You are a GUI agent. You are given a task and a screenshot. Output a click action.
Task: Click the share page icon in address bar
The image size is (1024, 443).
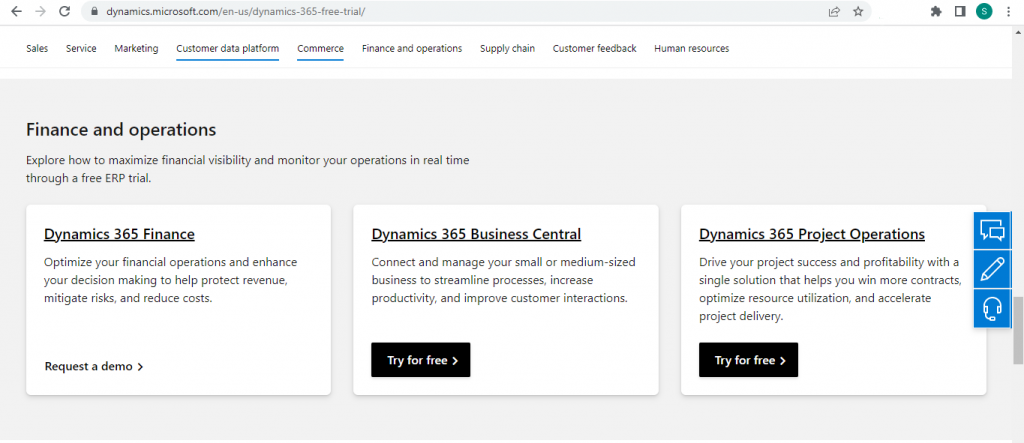(x=834, y=12)
